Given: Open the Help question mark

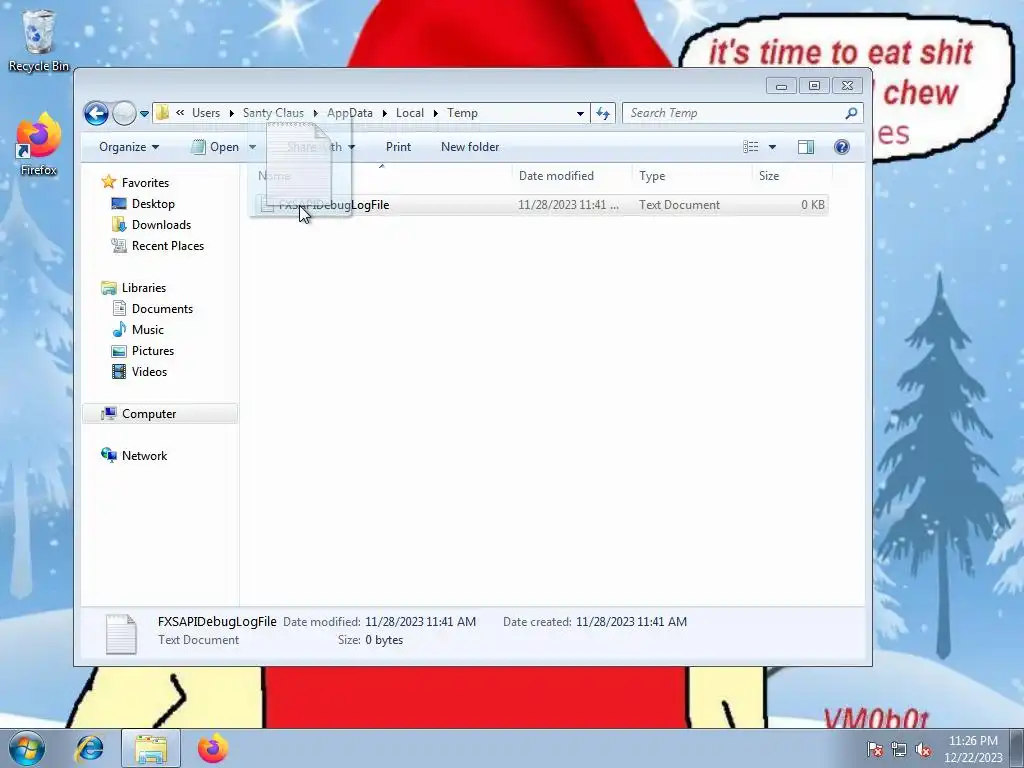Looking at the screenshot, I should (842, 147).
